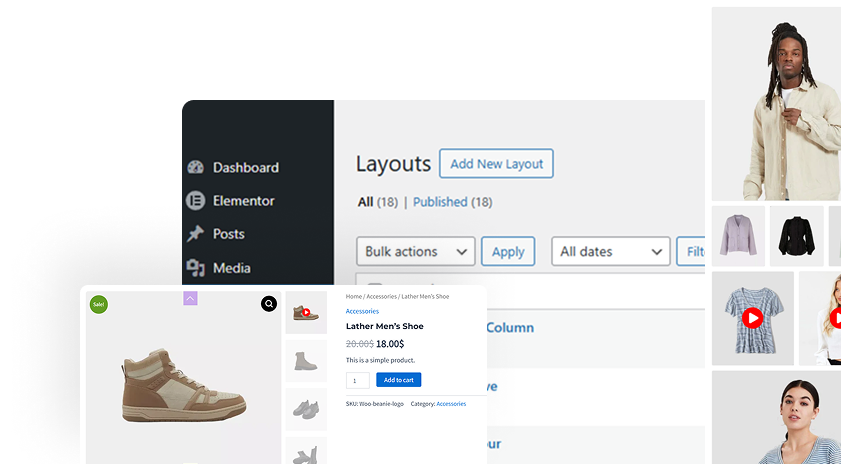Click the Posts pushpin icon
841x464 pixels.
pos(195,234)
